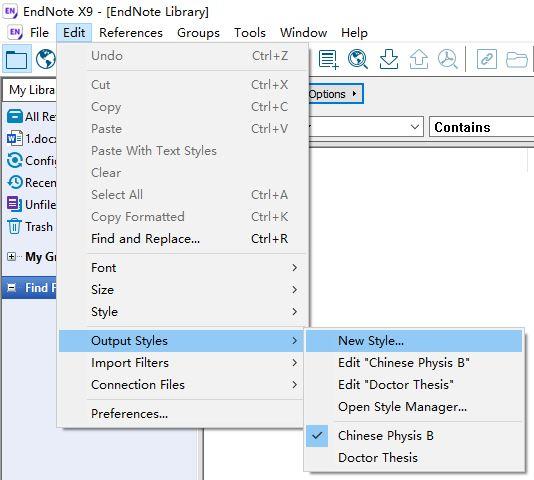Select the checked Chinese Physis B style
Screen dimensions: 534x480
(x=414, y=436)
